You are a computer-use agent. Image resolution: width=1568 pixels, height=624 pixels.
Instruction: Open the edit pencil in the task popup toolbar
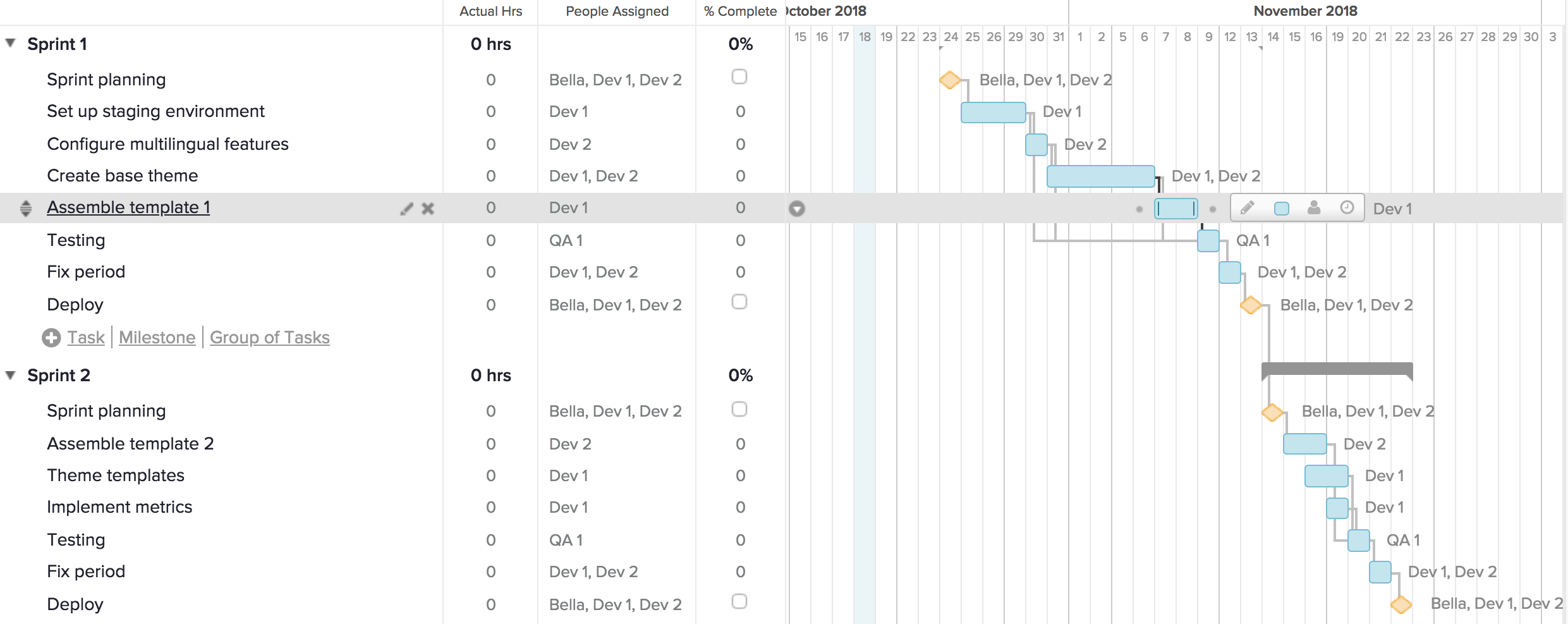coord(1248,207)
